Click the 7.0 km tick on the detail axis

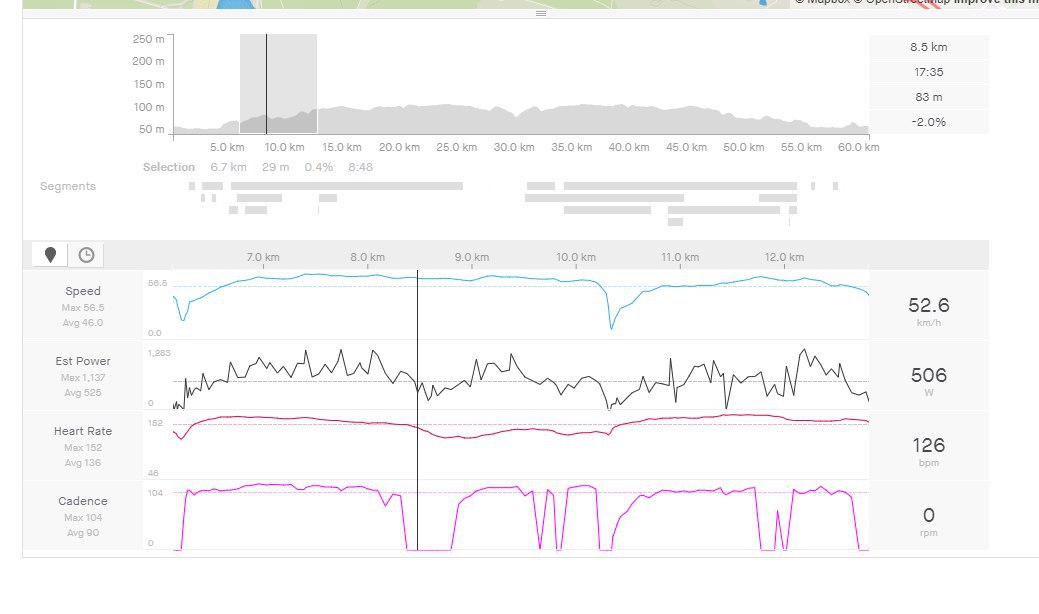[x=263, y=257]
